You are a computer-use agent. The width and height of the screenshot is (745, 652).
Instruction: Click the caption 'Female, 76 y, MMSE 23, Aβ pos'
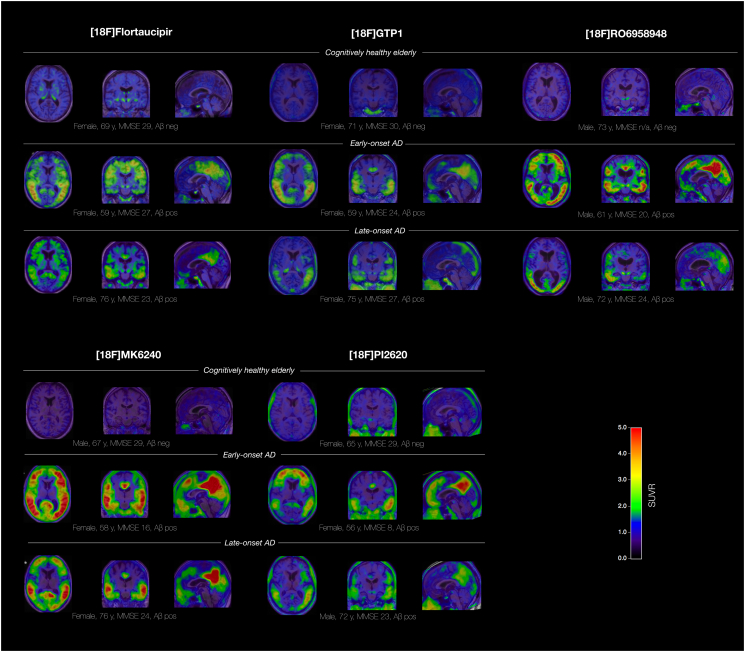(x=125, y=299)
